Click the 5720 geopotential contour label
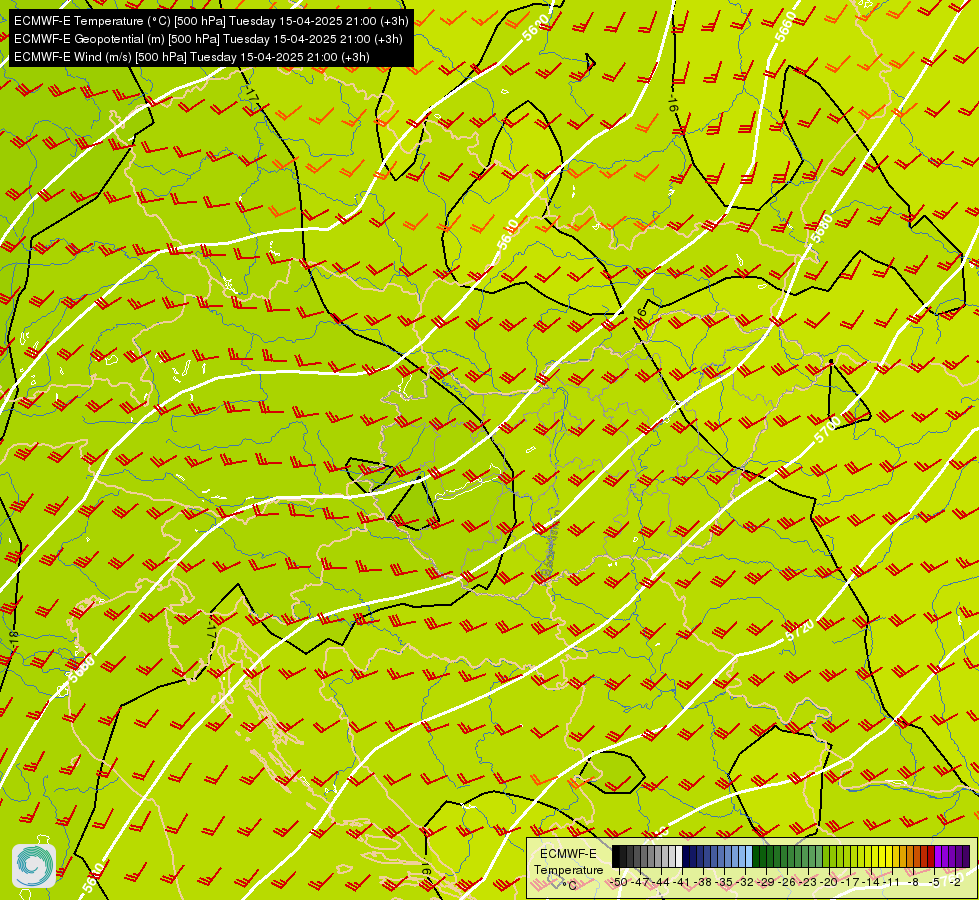The height and width of the screenshot is (900, 979). (x=800, y=630)
